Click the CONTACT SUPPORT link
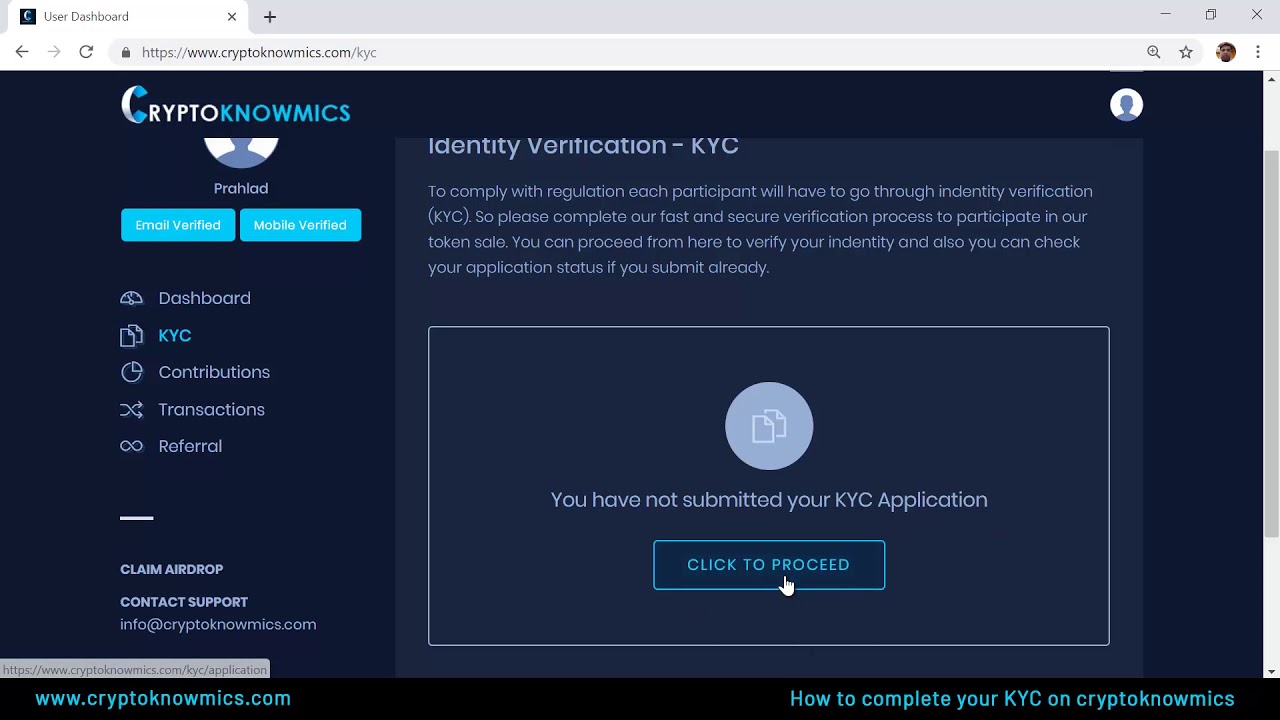The height and width of the screenshot is (720, 1280). click(184, 602)
